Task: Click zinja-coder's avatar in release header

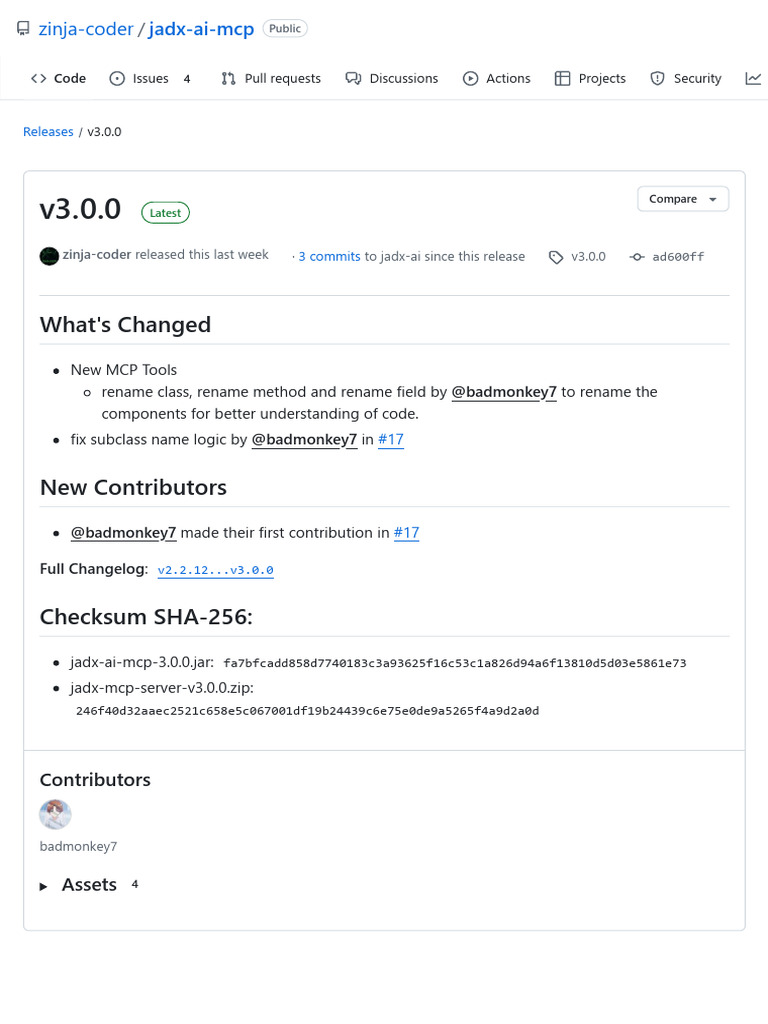Action: [49, 256]
